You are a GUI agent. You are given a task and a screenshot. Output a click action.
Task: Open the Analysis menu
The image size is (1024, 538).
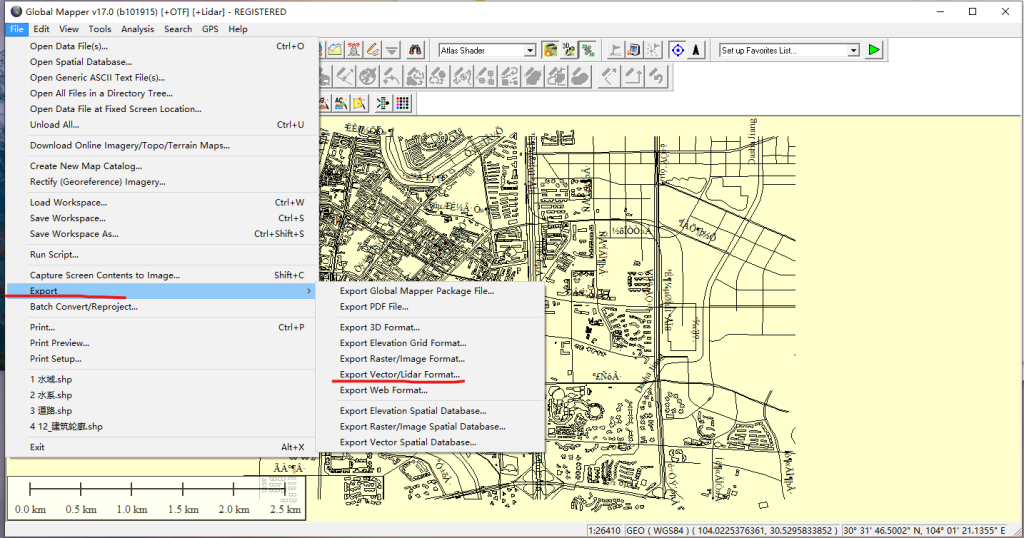138,29
